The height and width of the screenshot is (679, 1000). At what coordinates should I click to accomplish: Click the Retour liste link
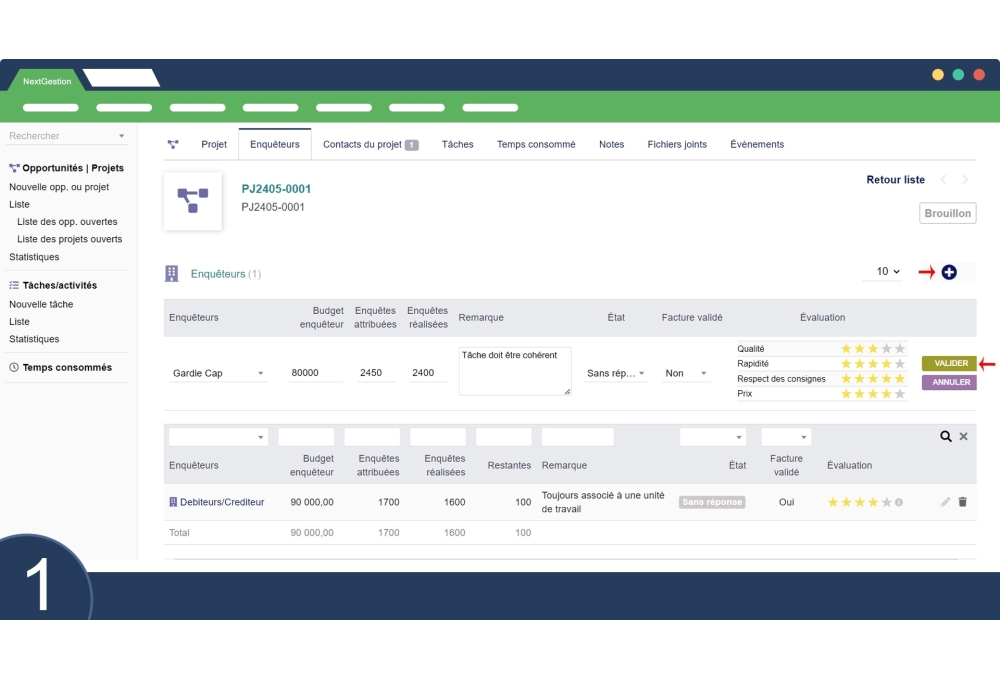point(895,180)
